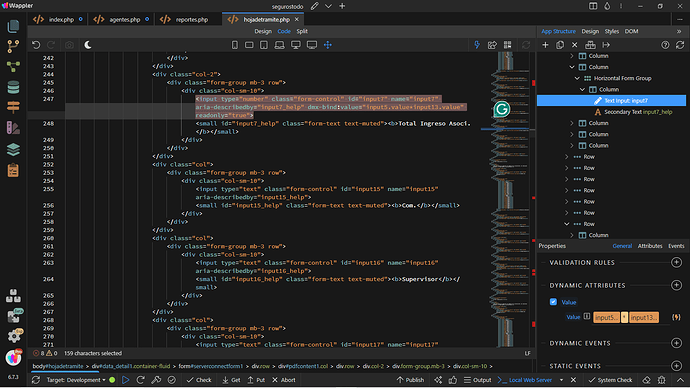Click the System Check button
This screenshot has width=690, height=388.
click(610, 380)
